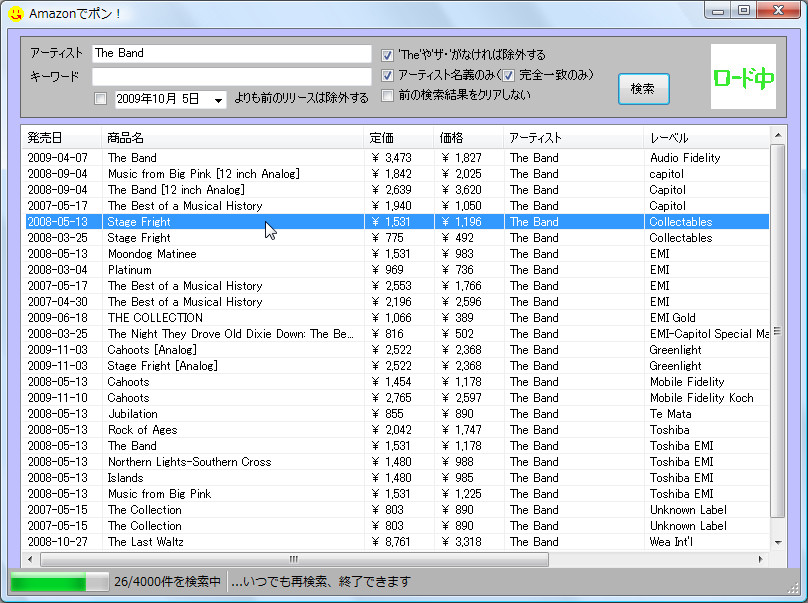This screenshot has height=603, width=808.
Task: Select the 'Rock of Ages' row
Action: [397, 429]
